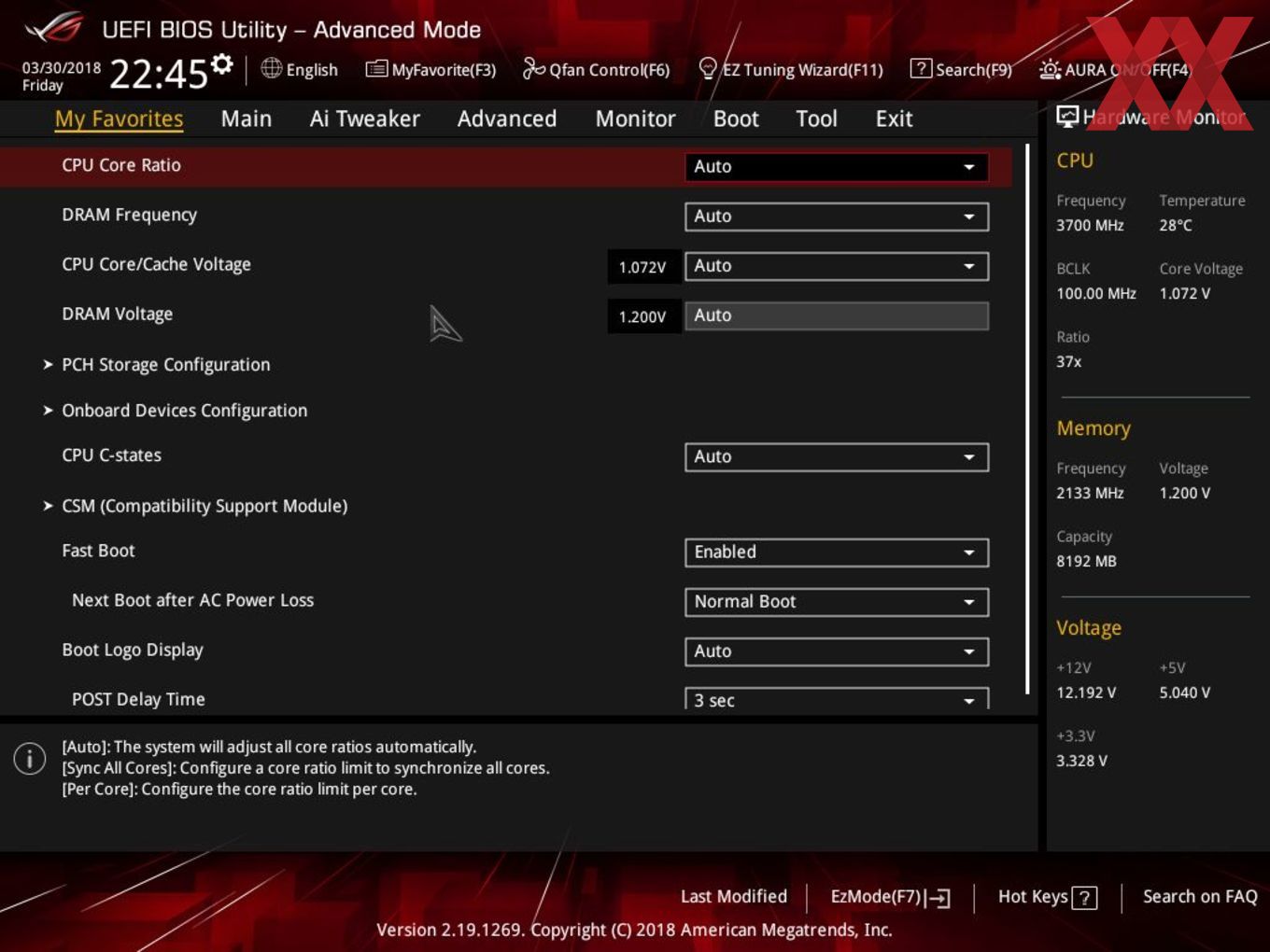Open the Monitor tab
1270x952 pixels.
click(635, 119)
